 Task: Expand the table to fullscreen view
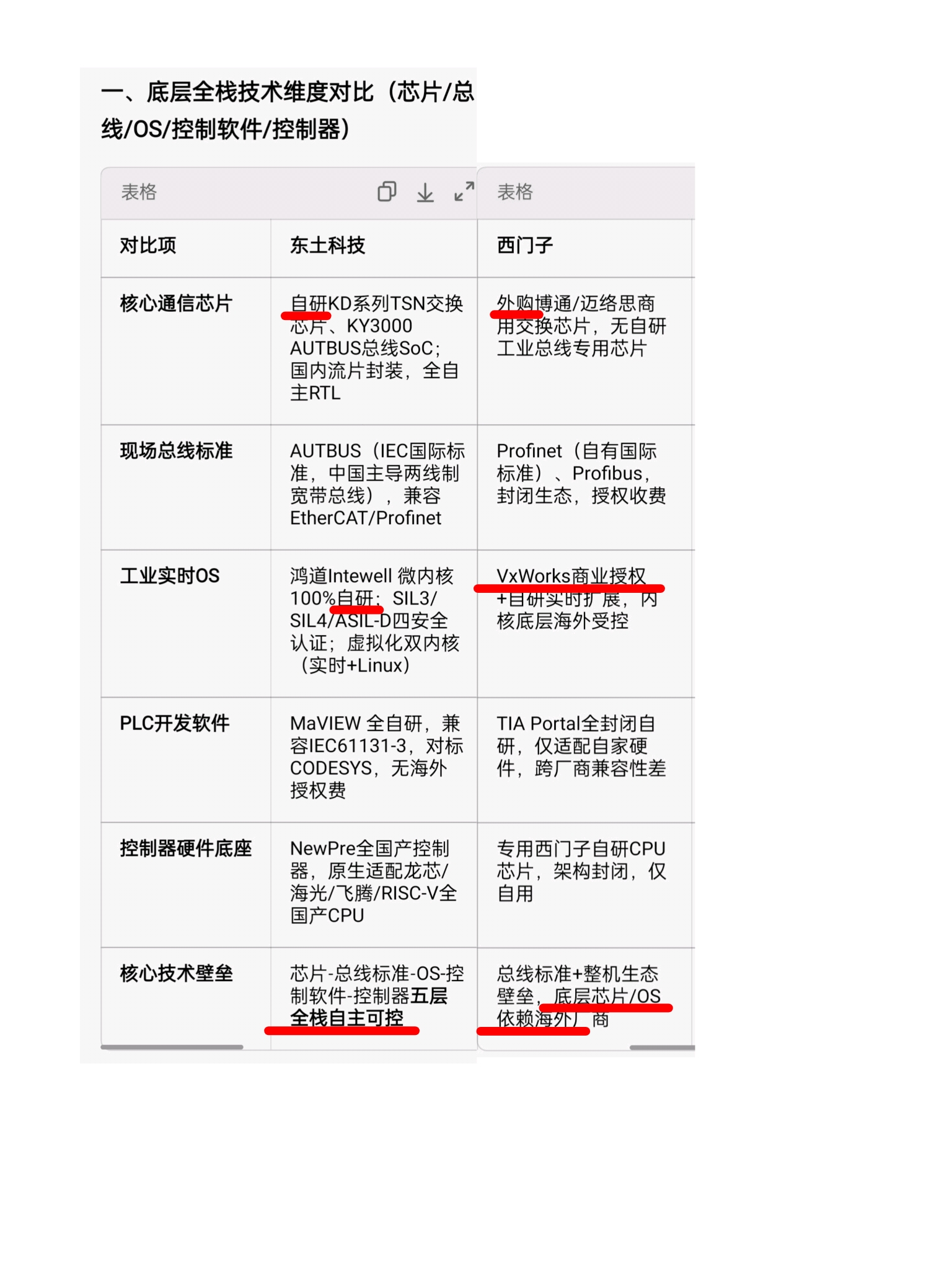464,192
